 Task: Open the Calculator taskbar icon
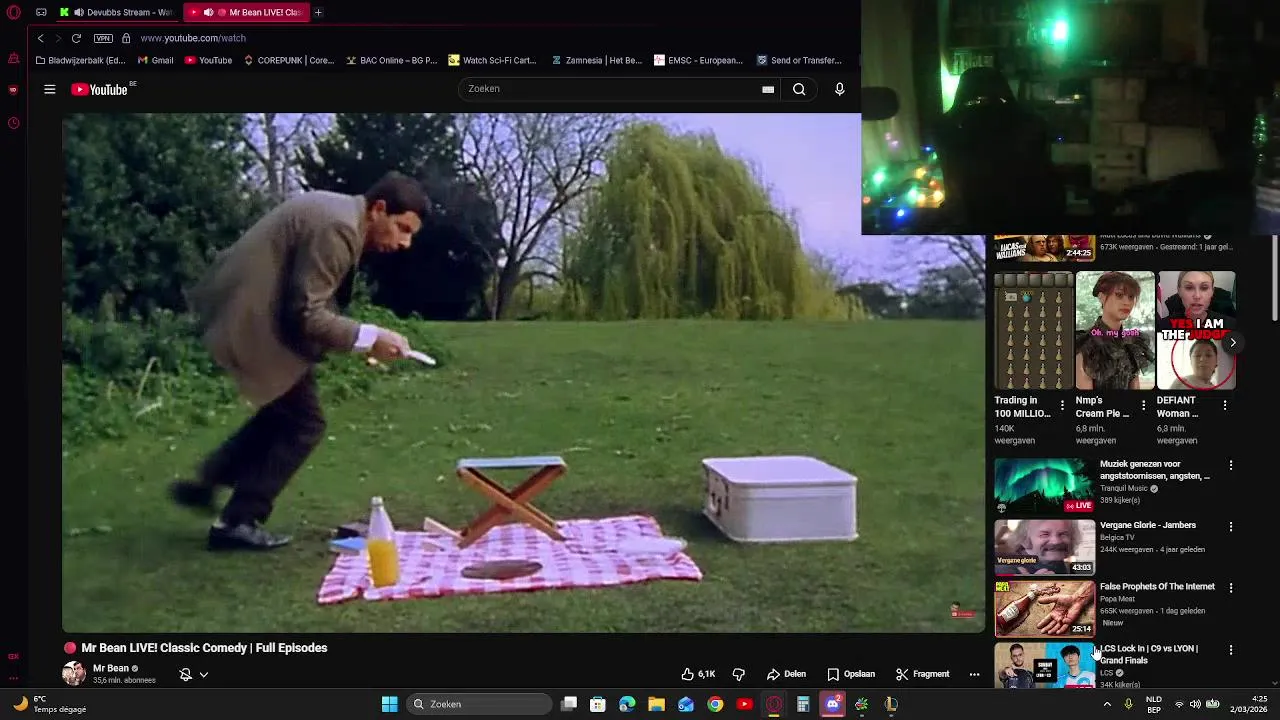[803, 704]
